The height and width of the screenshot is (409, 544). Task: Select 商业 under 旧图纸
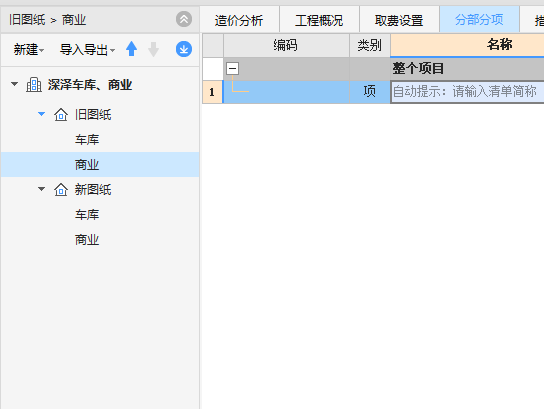pos(87,165)
